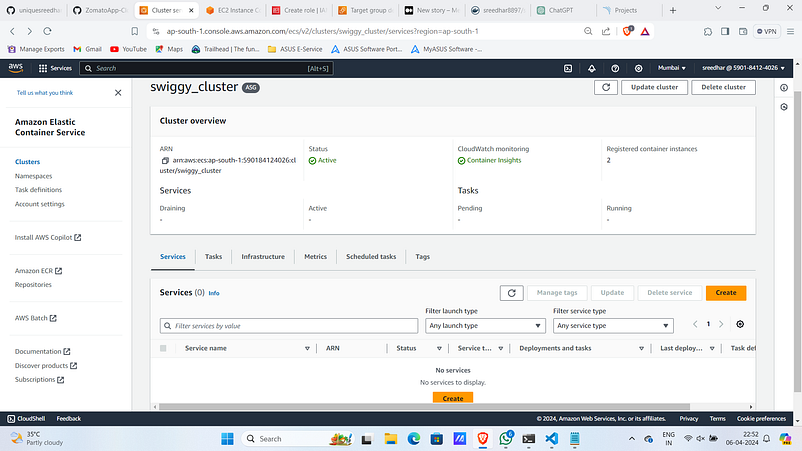Switch to the Infrastructure tab

(x=263, y=257)
